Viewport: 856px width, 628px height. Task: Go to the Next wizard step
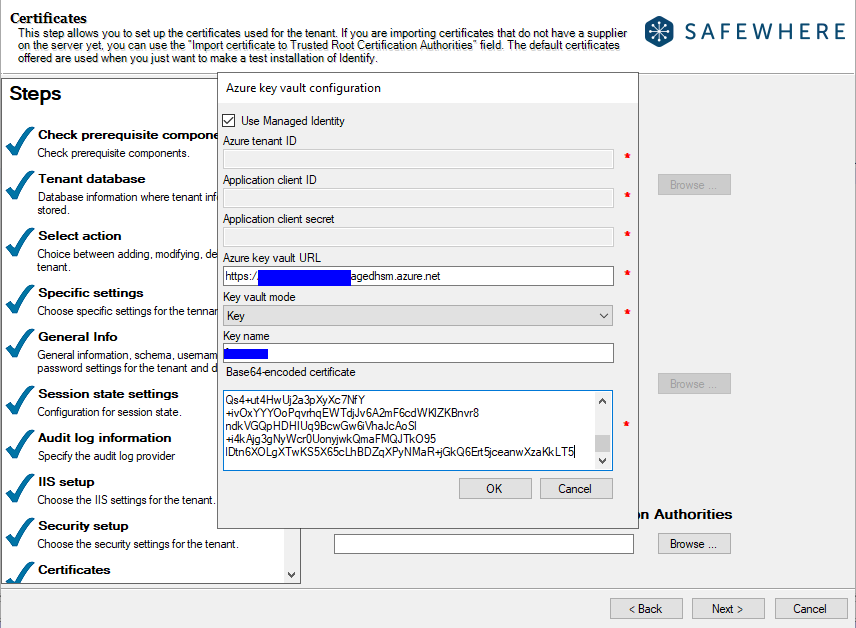727,608
